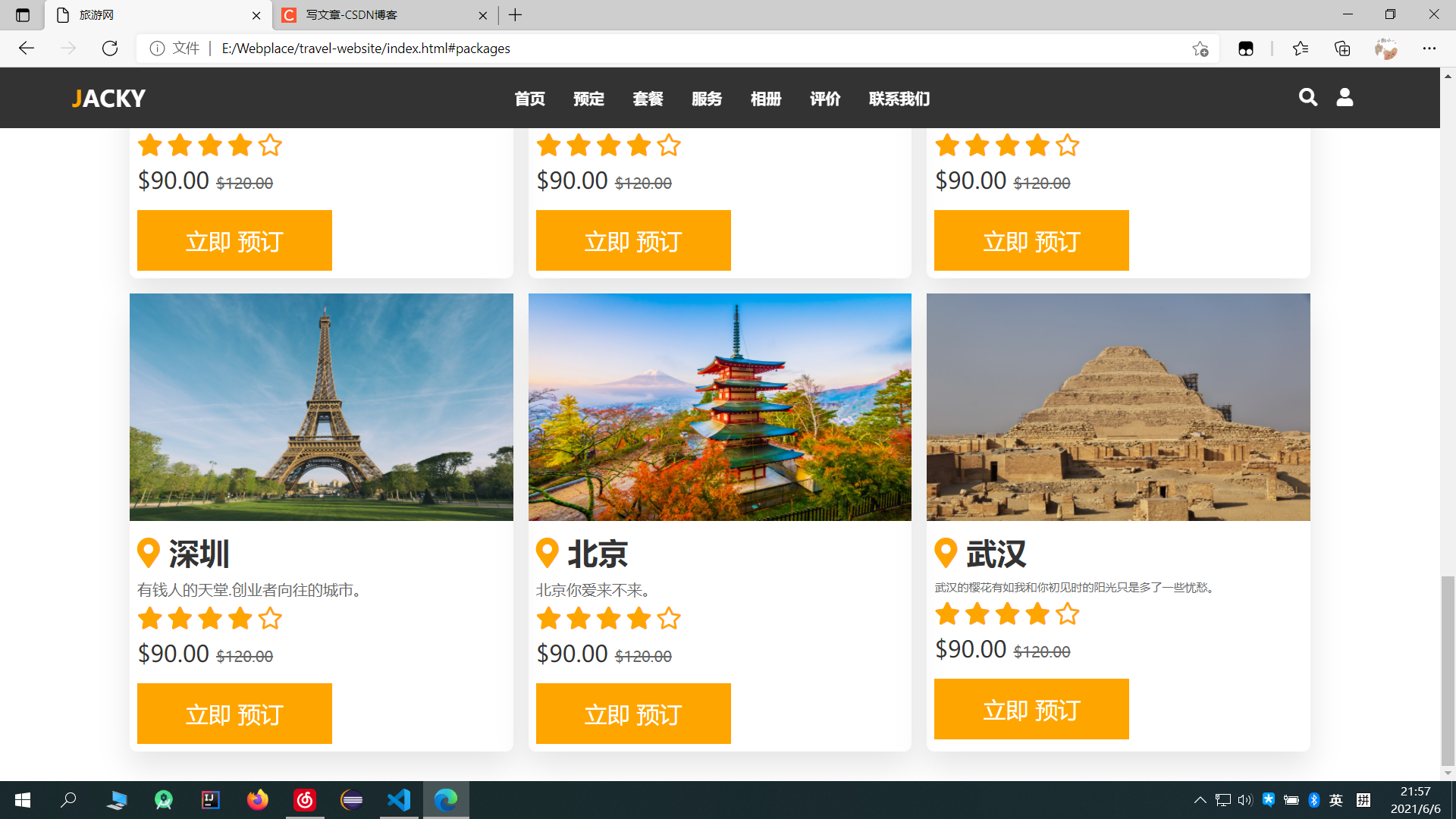The image size is (1456, 819).
Task: Expand hidden system tray icons chevron
Action: click(x=1200, y=799)
